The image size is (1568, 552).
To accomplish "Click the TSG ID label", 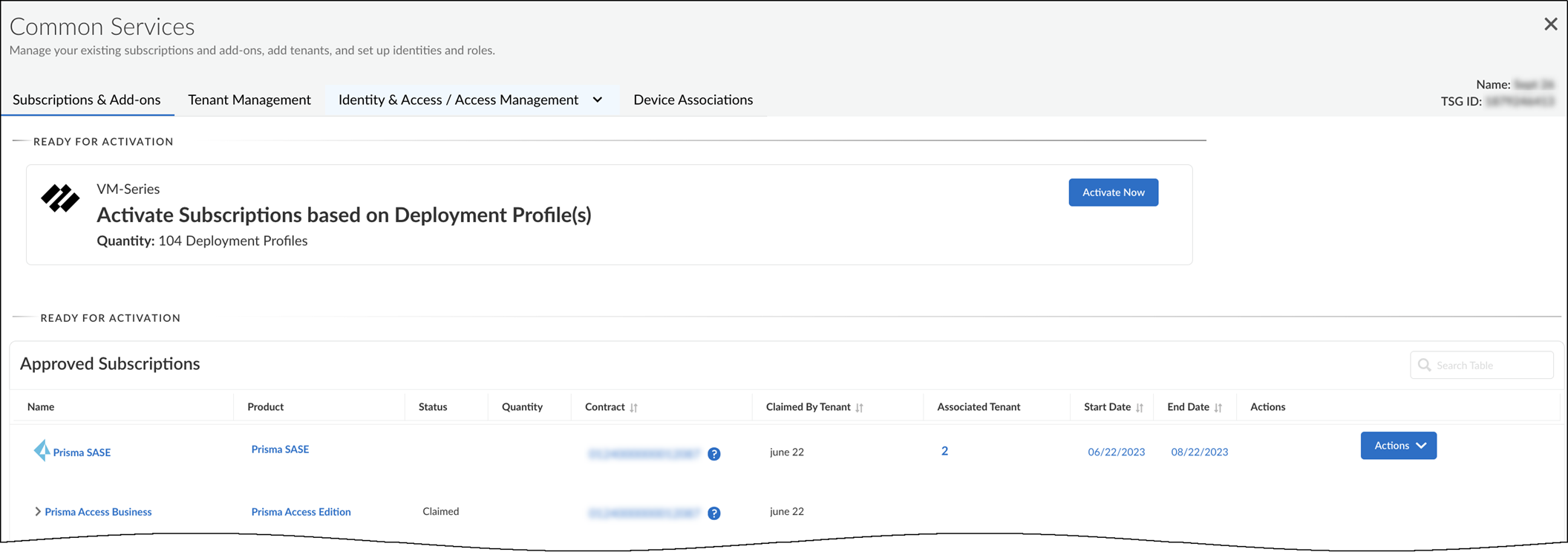I will (x=1461, y=101).
